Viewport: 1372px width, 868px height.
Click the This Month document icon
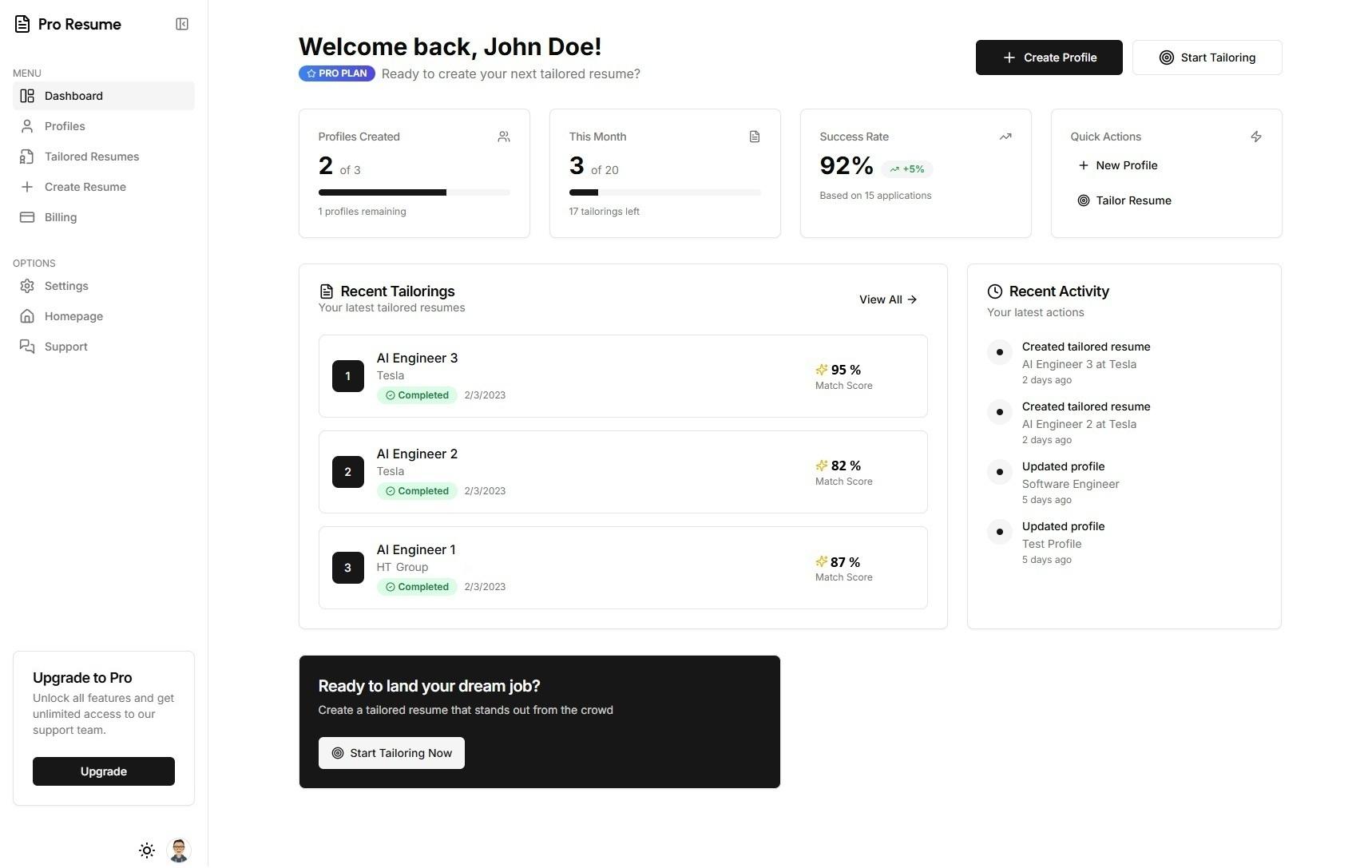754,137
